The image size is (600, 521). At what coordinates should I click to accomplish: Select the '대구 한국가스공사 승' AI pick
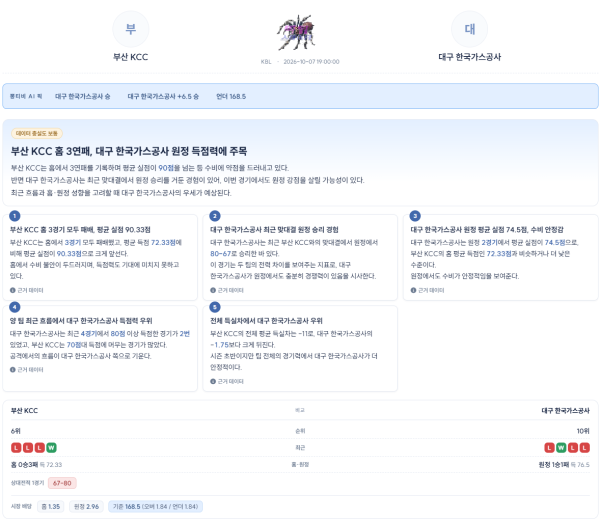point(83,96)
